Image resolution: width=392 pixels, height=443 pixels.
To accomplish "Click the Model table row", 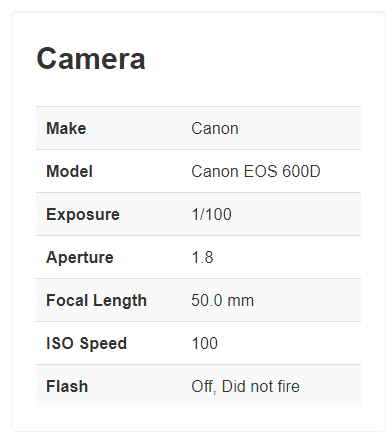I will click(198, 171).
